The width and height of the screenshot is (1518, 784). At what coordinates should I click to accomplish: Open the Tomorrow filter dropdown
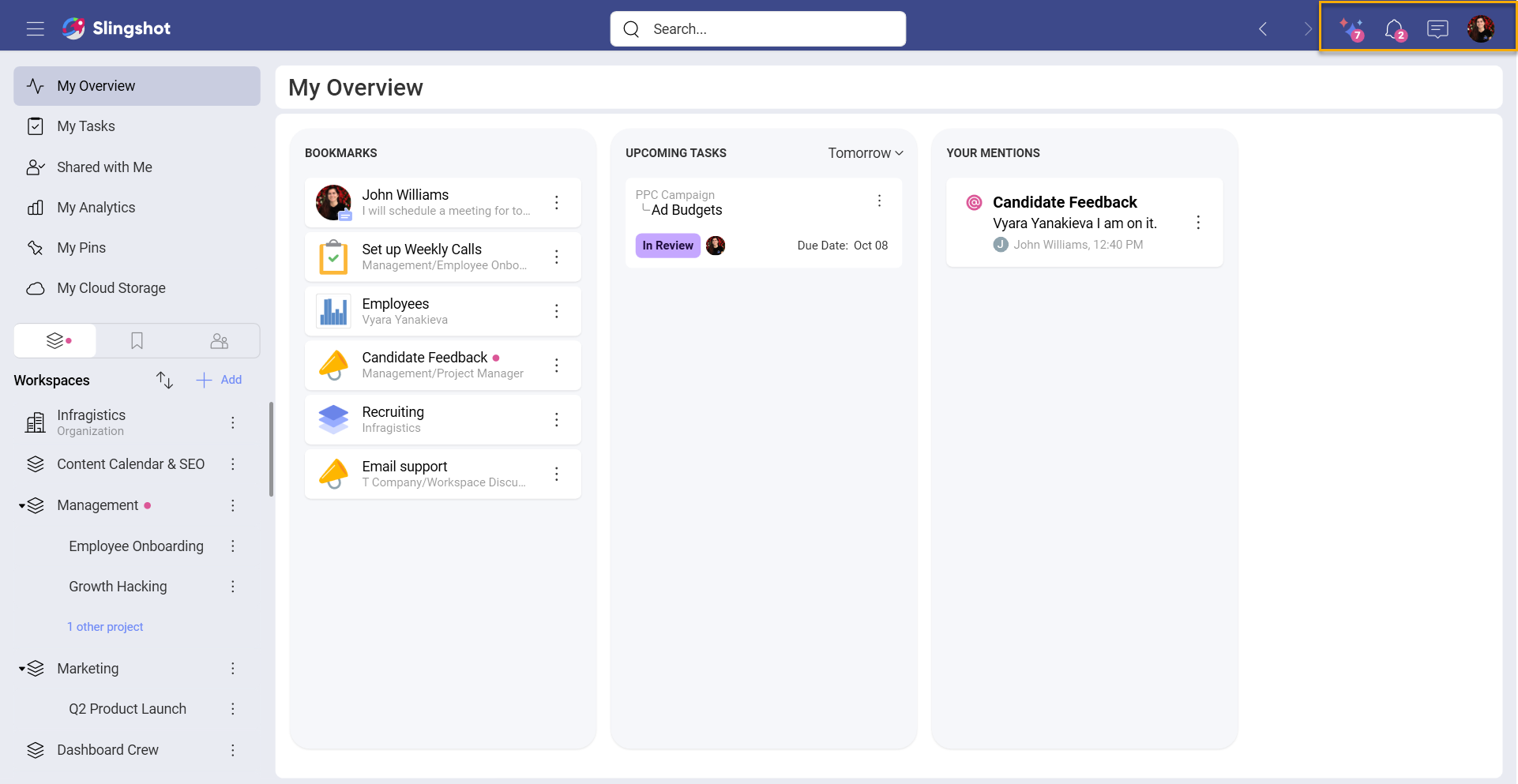[866, 153]
